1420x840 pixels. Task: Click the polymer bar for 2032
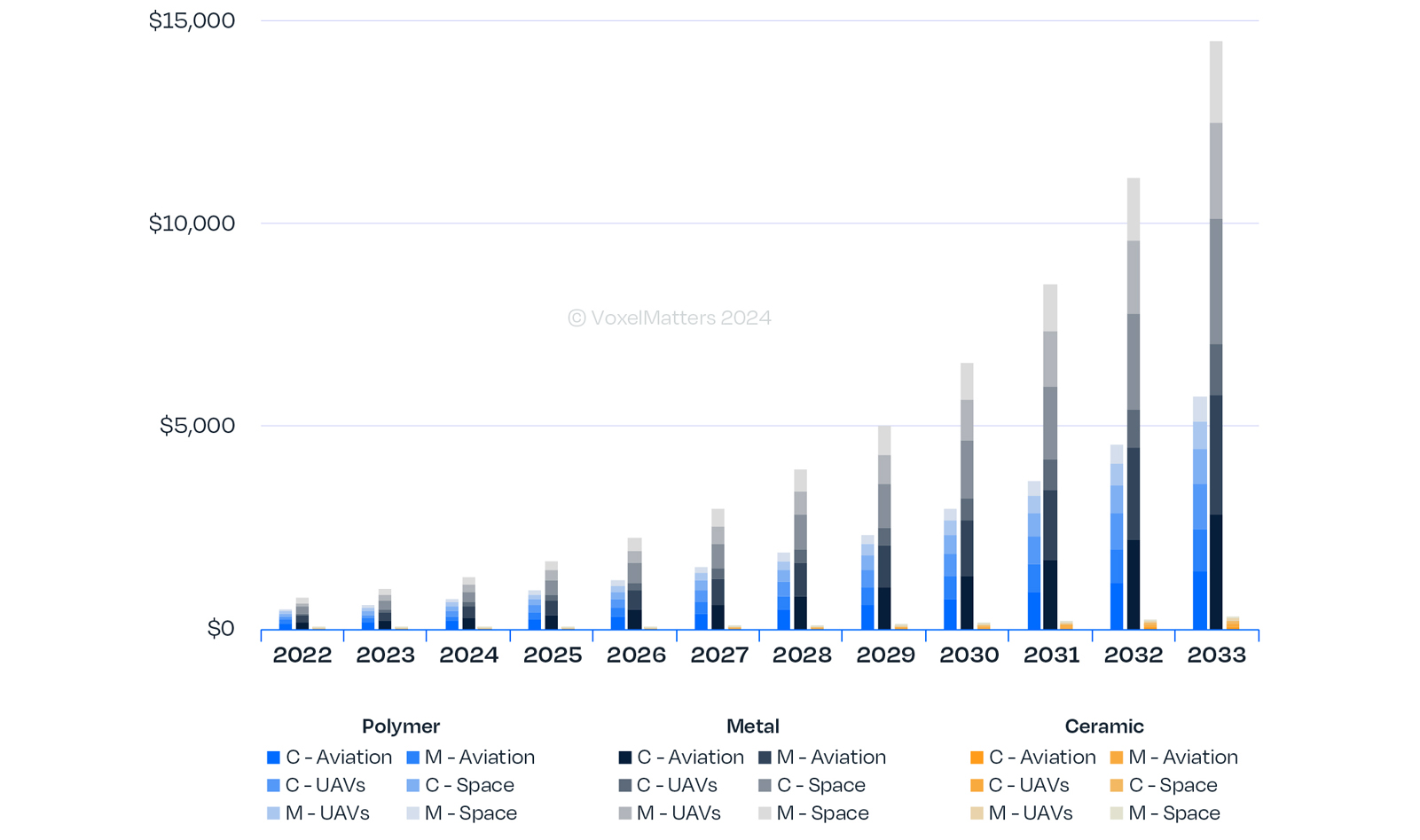coord(1117,538)
